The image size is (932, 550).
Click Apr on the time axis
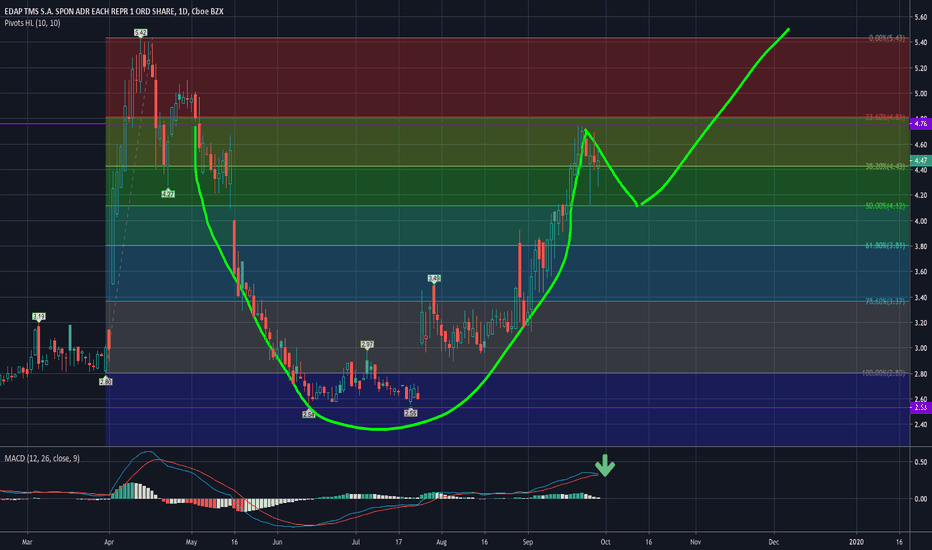109,542
